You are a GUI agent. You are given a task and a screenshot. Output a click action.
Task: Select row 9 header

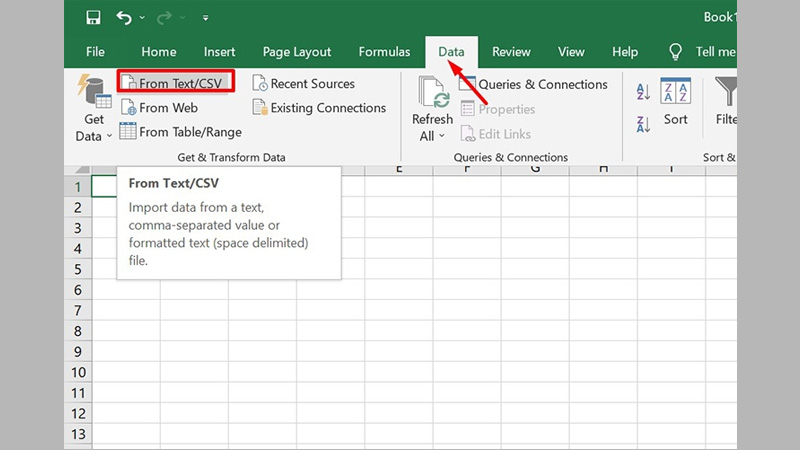78,352
